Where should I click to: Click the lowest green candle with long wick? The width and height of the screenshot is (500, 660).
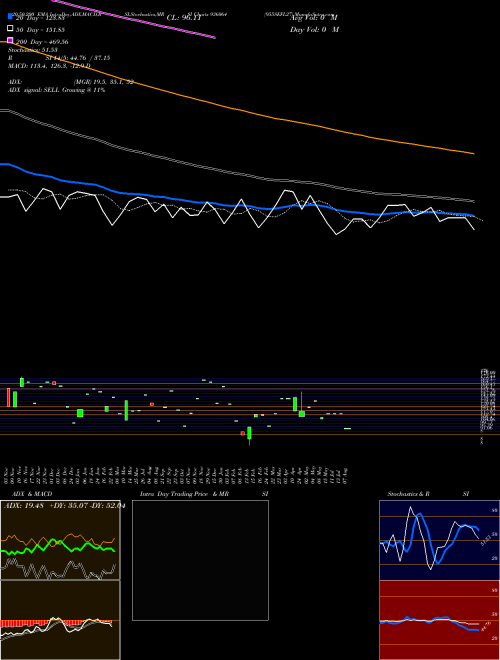249,434
